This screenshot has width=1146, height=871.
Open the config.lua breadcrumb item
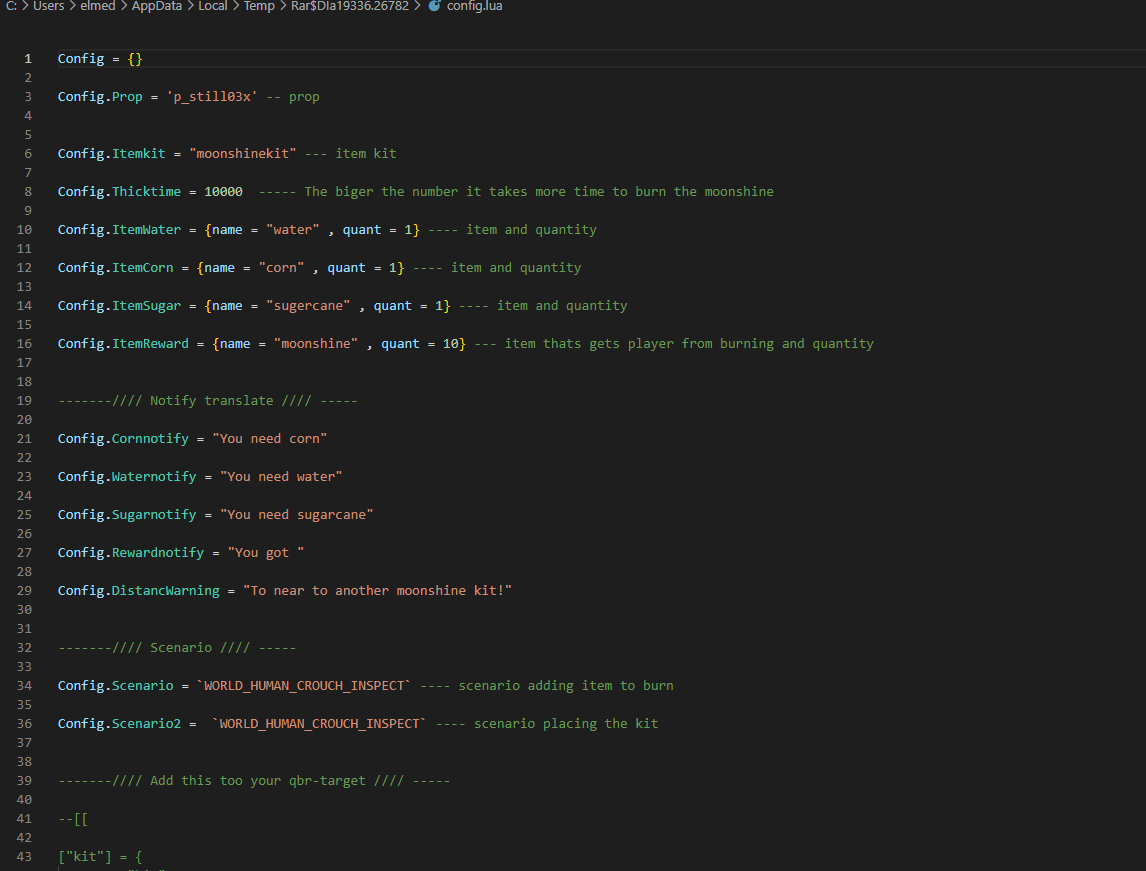(474, 6)
